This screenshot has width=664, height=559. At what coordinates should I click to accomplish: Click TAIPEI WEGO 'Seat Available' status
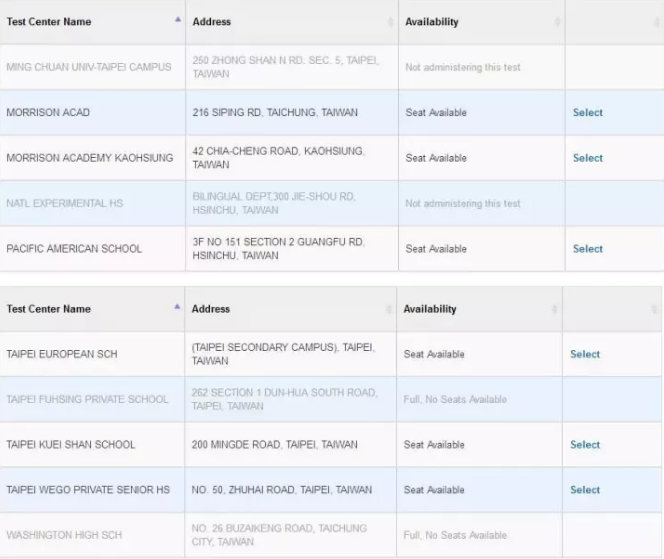point(434,490)
